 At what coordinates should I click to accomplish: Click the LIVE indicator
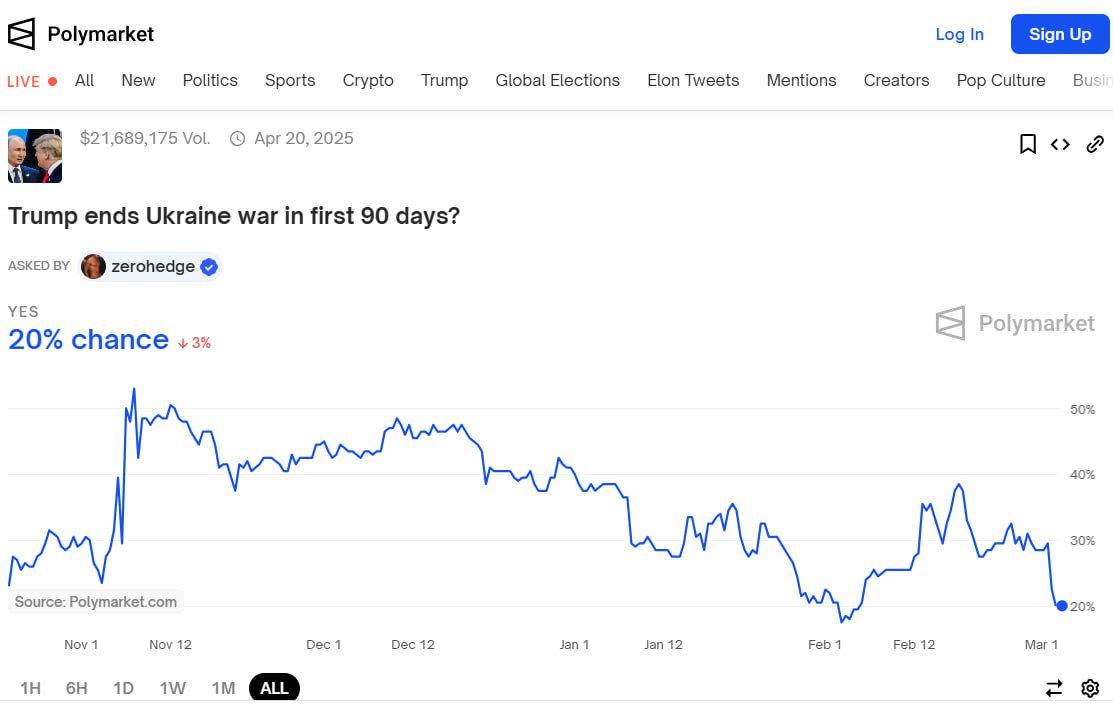[x=32, y=81]
